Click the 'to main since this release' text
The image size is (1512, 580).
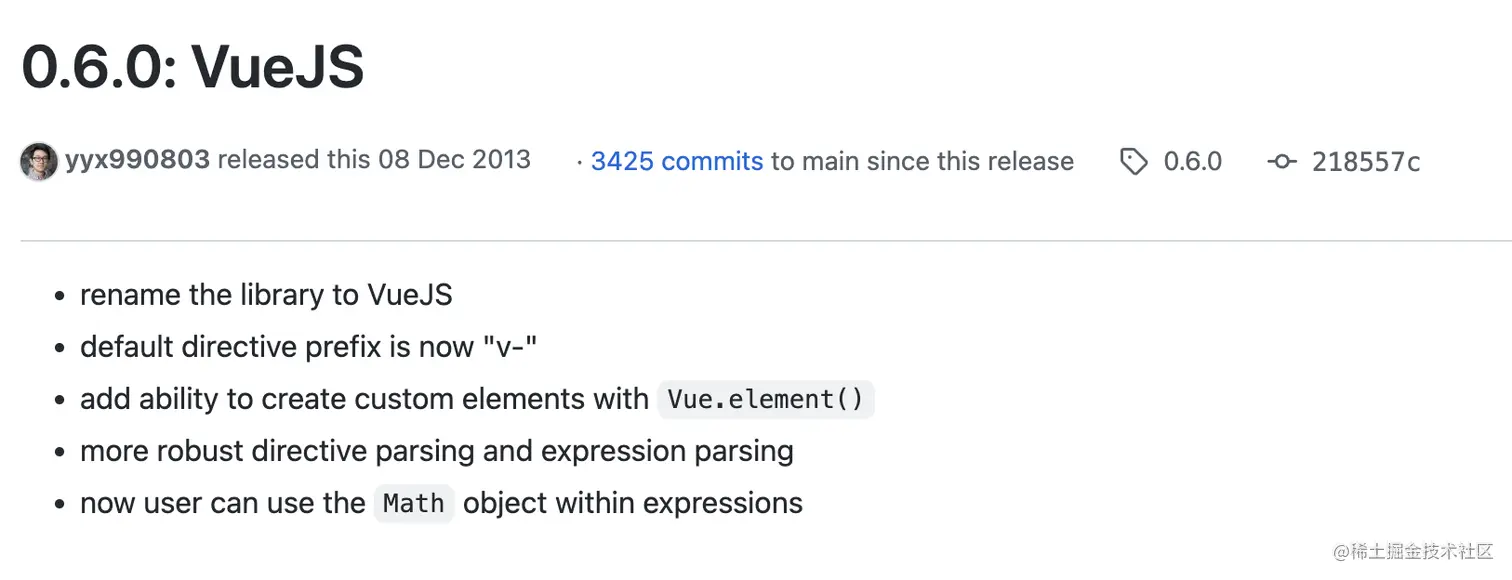(922, 162)
